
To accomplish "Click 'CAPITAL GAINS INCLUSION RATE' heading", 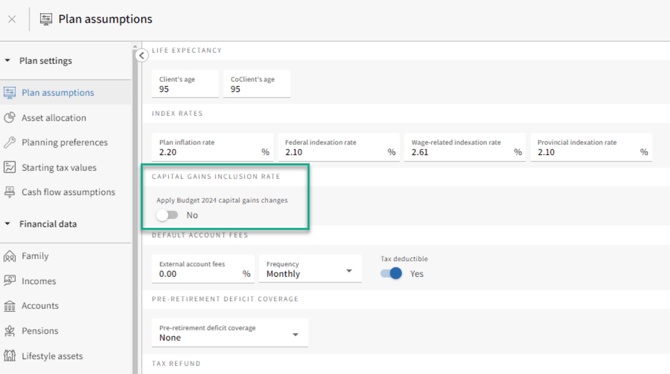I will click(216, 177).
